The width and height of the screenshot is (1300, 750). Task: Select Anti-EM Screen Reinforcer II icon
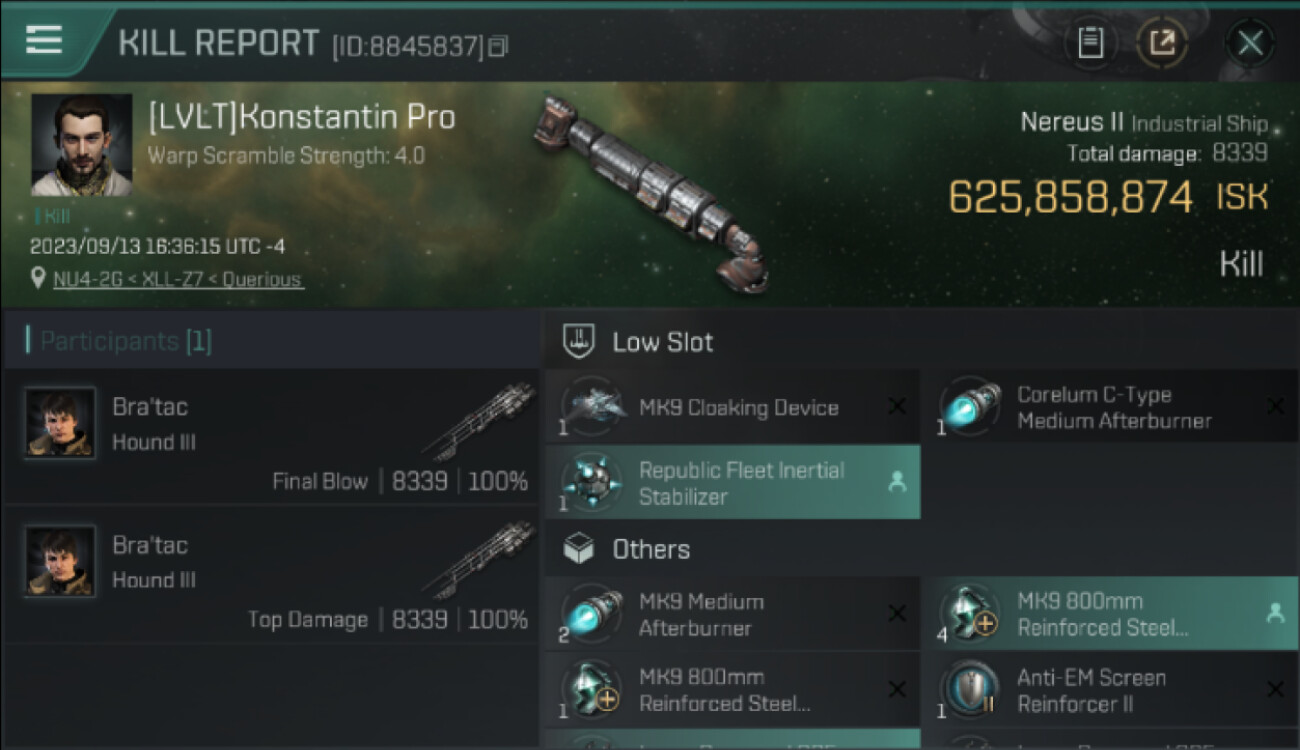(970, 690)
